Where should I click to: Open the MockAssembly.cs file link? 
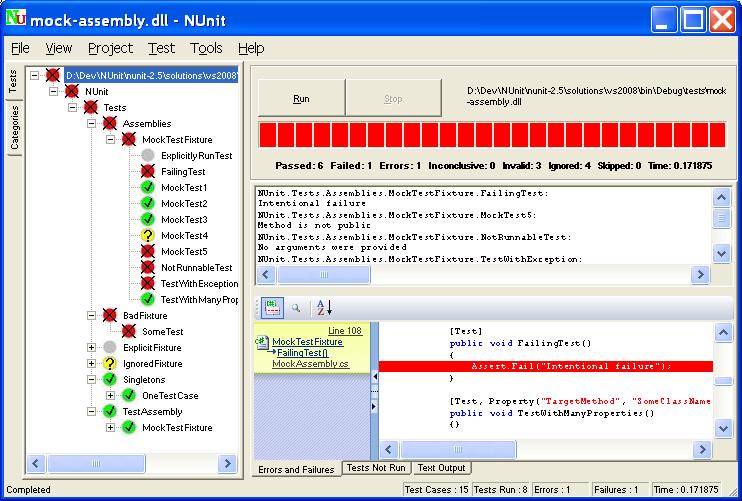click(x=310, y=364)
